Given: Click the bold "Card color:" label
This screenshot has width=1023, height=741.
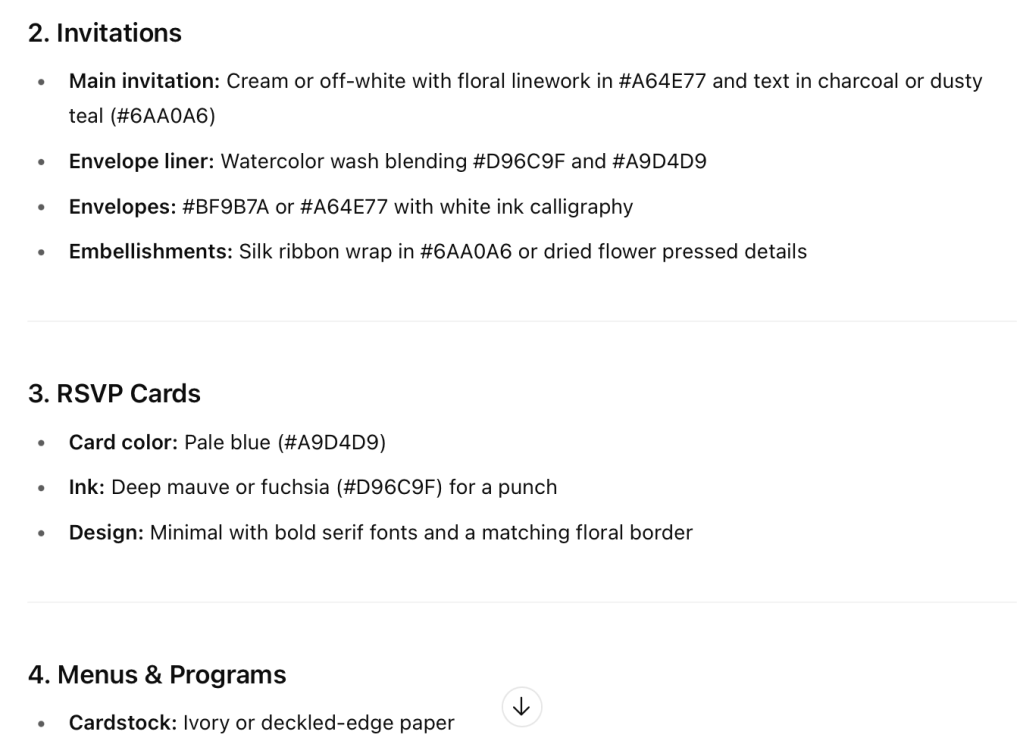Looking at the screenshot, I should (x=124, y=442).
